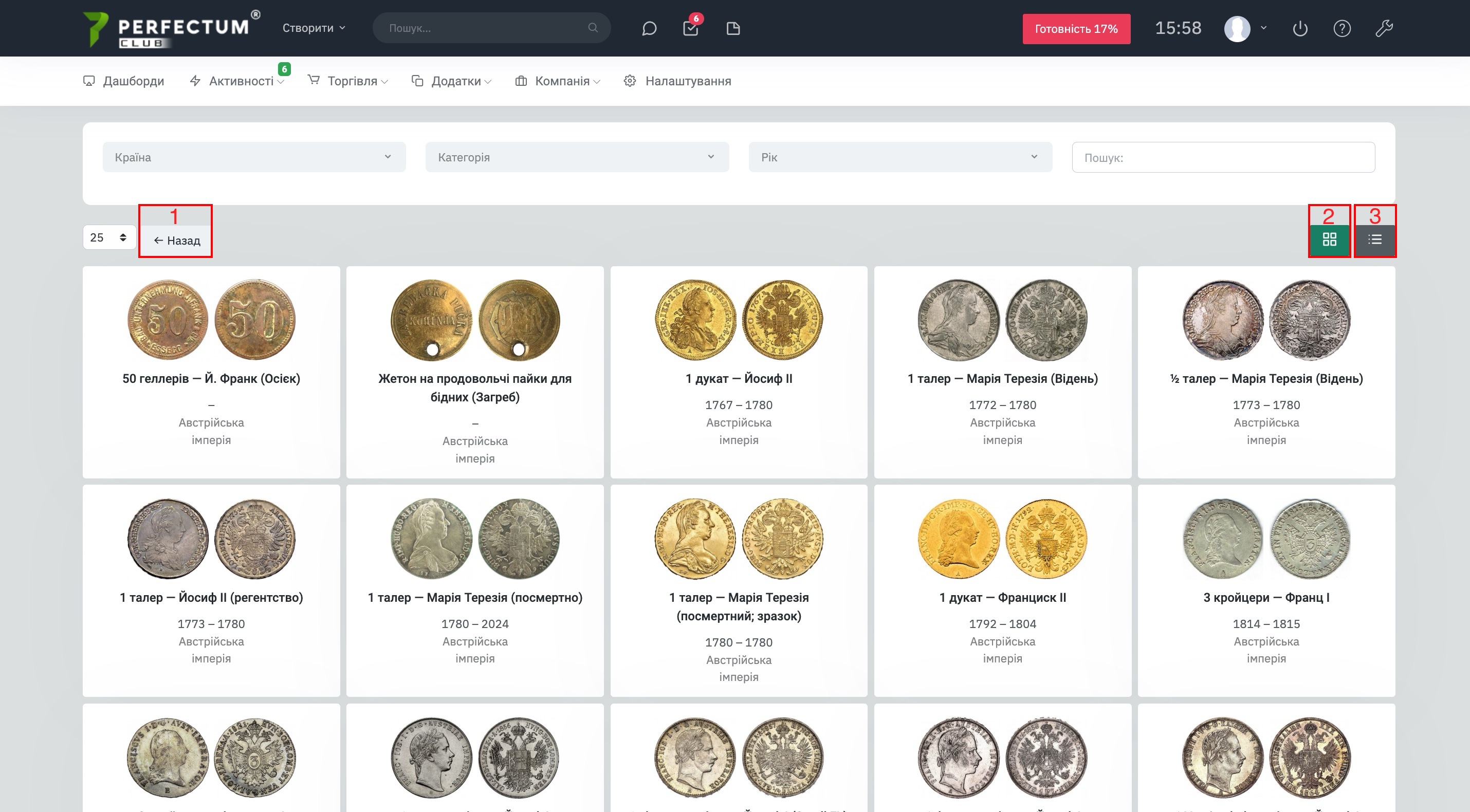Click the Готовність 17% button
The image size is (1470, 812).
coord(1076,29)
